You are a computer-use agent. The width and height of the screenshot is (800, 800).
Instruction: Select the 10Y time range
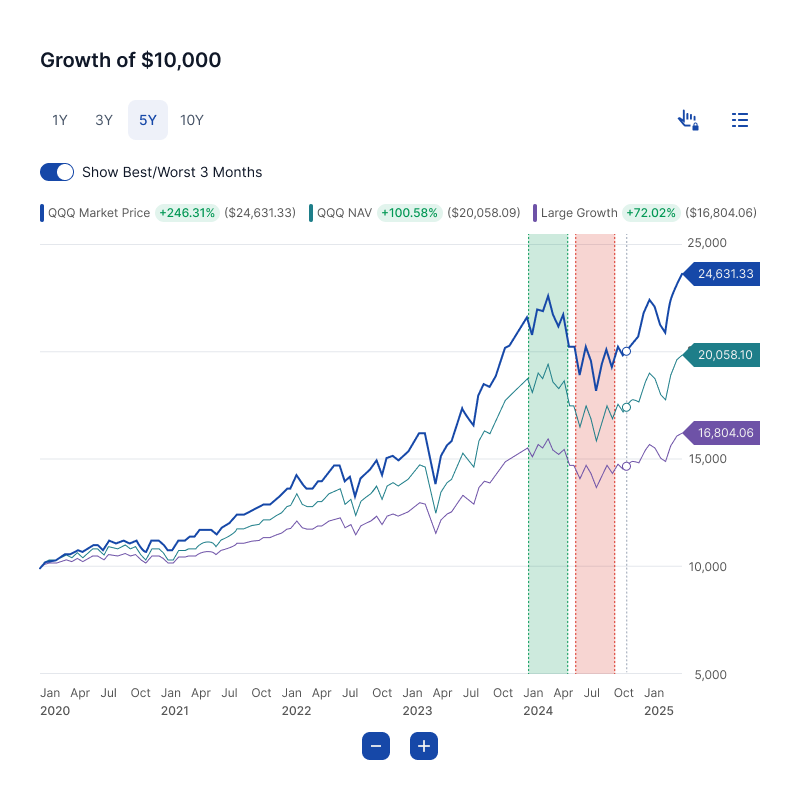click(x=192, y=120)
